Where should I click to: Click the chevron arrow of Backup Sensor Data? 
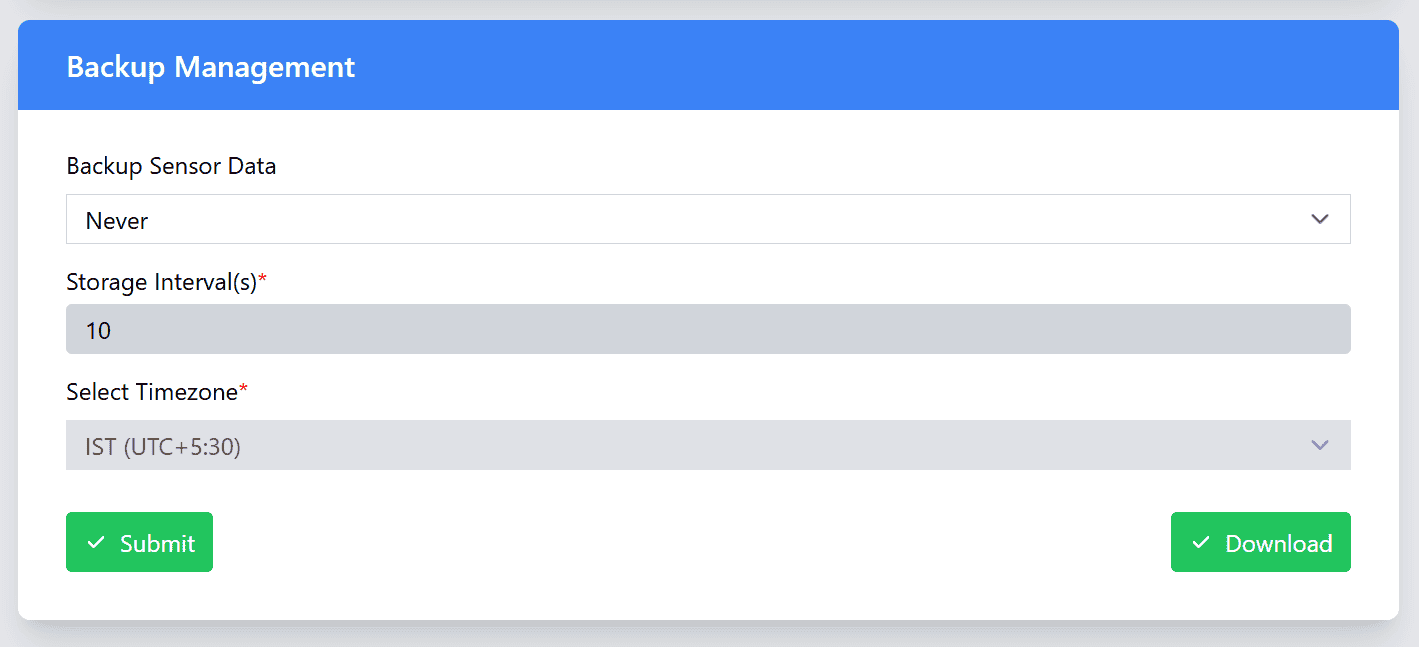[1320, 219]
